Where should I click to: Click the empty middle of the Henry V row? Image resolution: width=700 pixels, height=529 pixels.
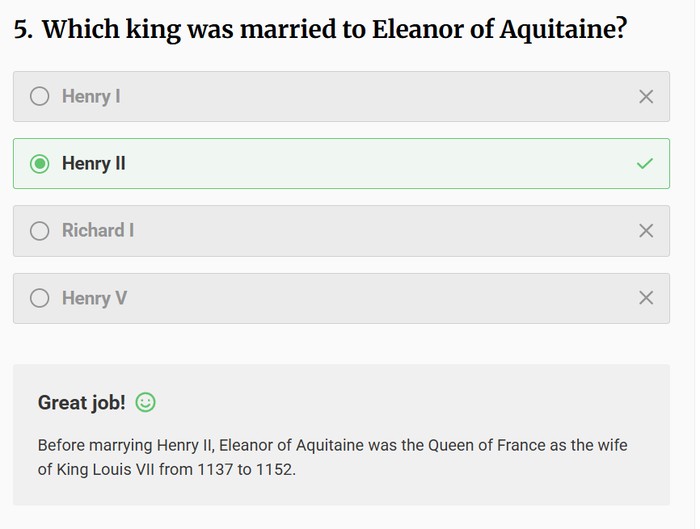(x=380, y=298)
